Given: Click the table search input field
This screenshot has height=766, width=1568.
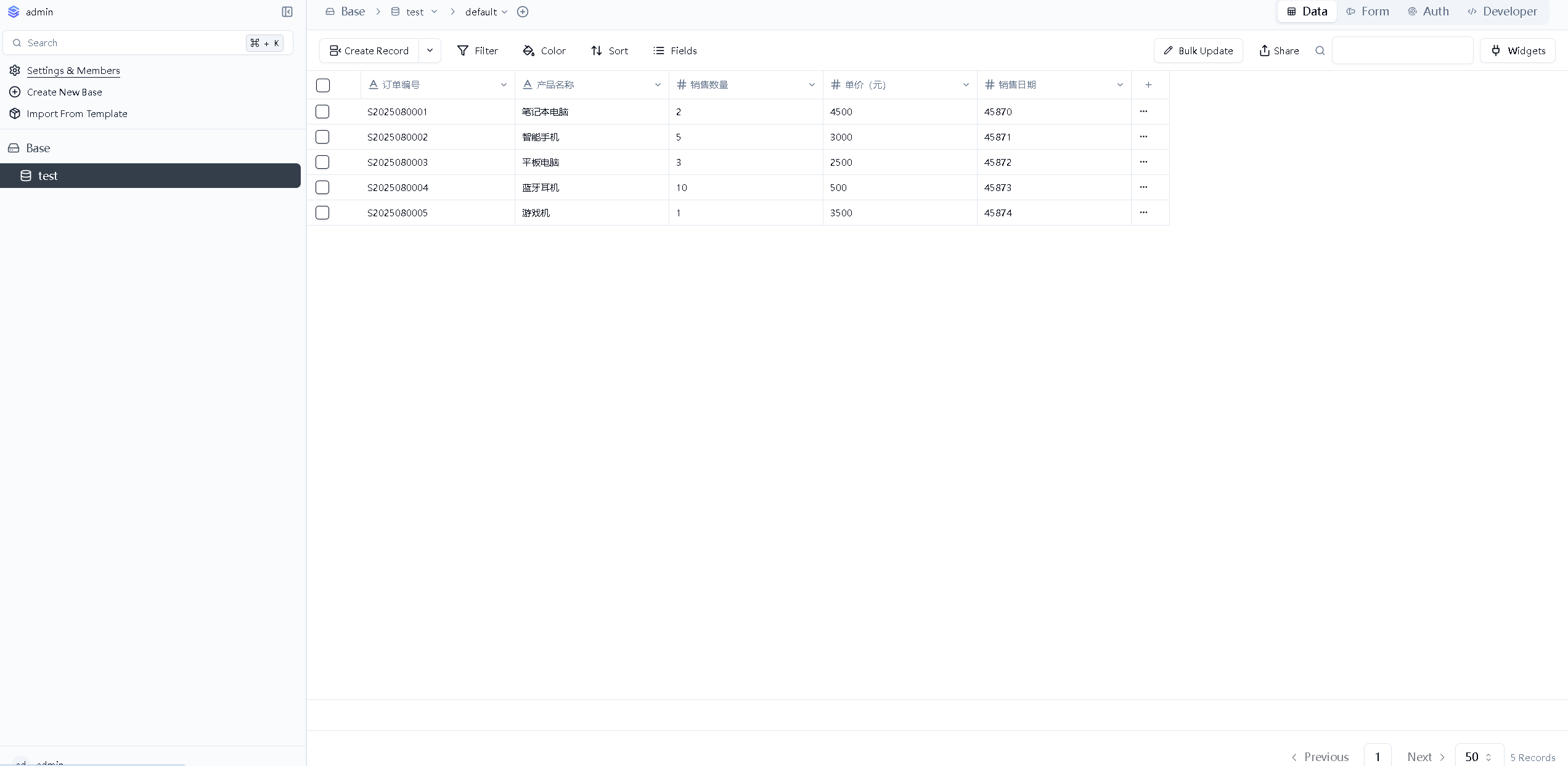Looking at the screenshot, I should [1402, 51].
